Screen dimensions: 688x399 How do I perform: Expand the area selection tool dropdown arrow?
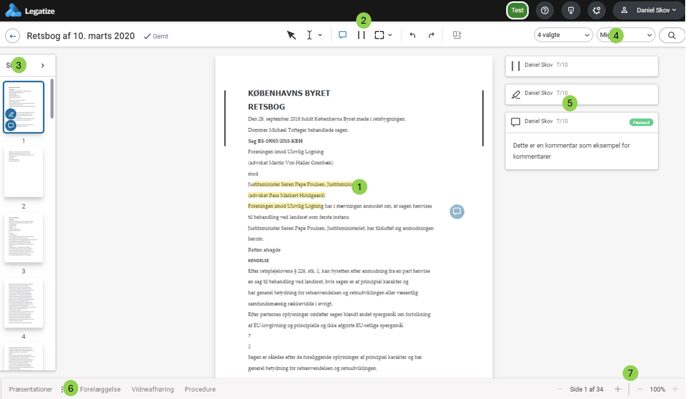(390, 35)
